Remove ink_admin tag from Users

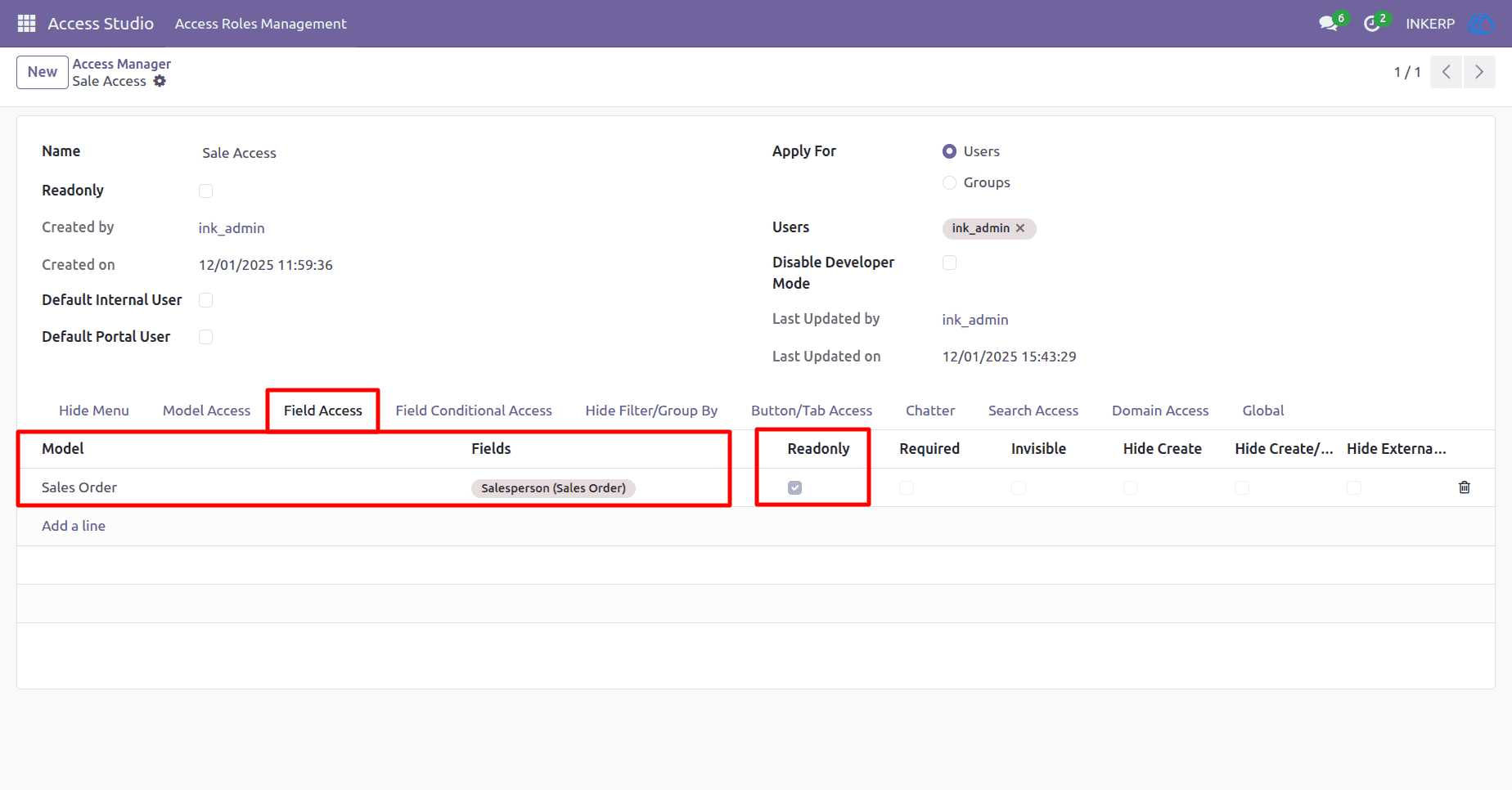tap(1020, 228)
